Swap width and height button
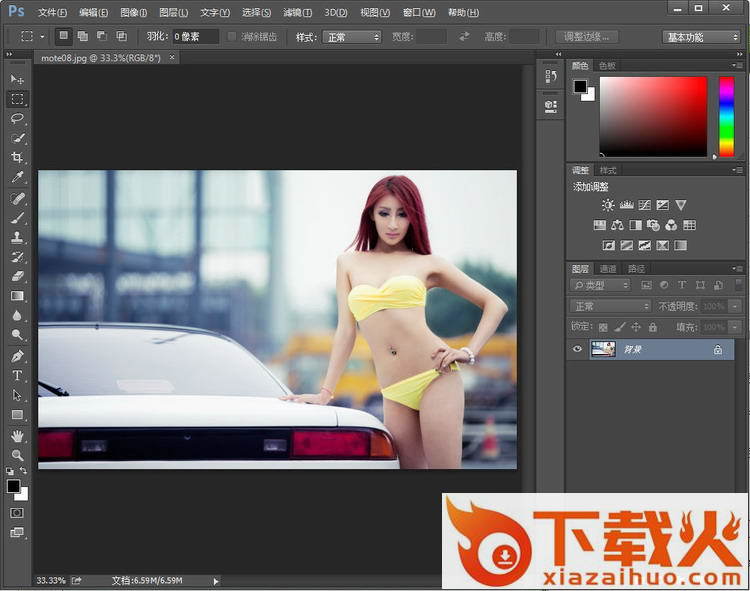The image size is (750, 591). pyautogui.click(x=464, y=36)
